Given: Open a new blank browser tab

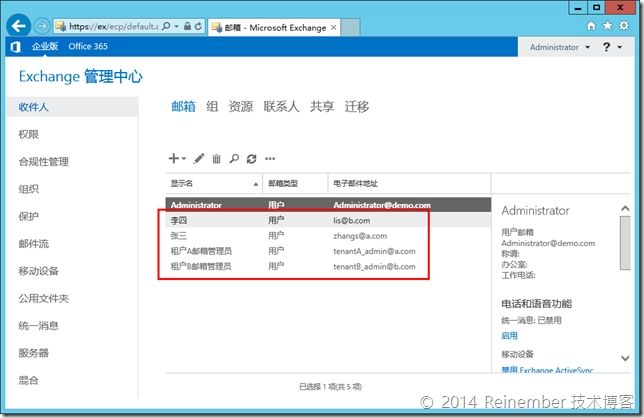Looking at the screenshot, I should click(350, 27).
